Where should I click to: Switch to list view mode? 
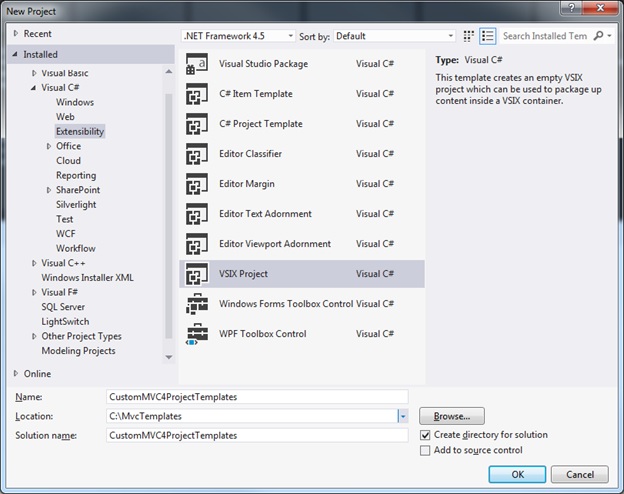(487, 36)
